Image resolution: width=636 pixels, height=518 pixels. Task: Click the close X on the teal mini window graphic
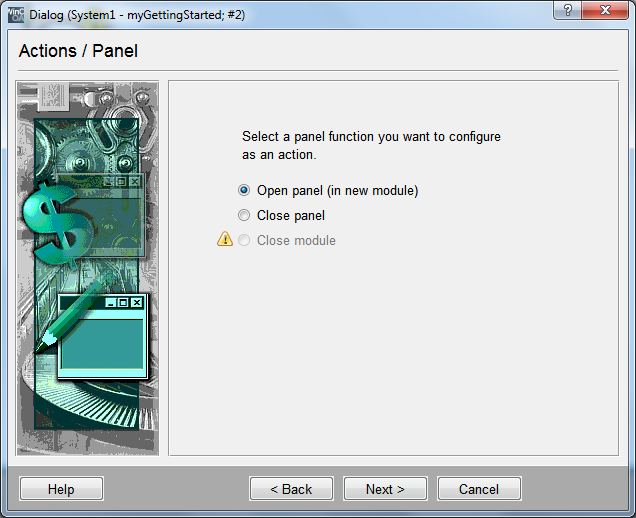(137, 302)
